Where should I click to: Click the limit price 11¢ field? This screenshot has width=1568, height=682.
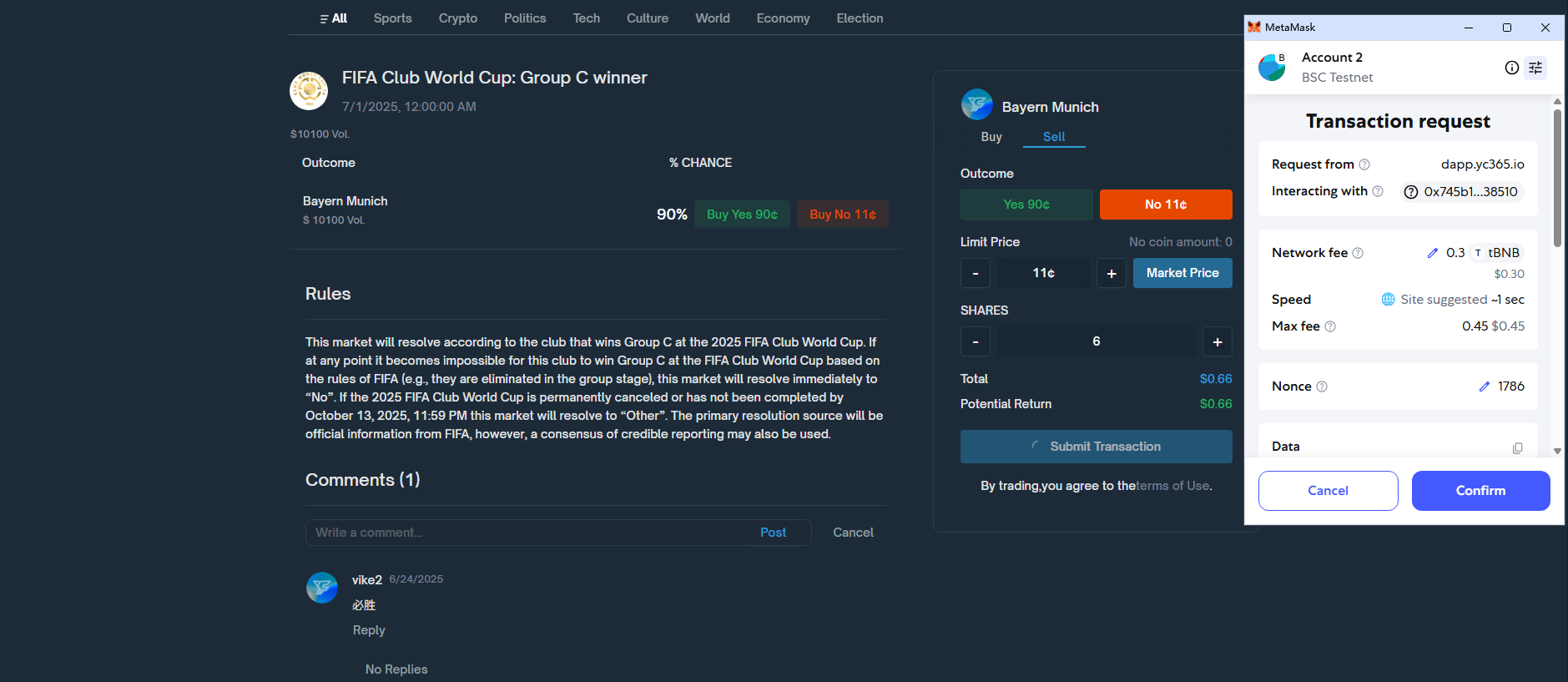(x=1043, y=273)
